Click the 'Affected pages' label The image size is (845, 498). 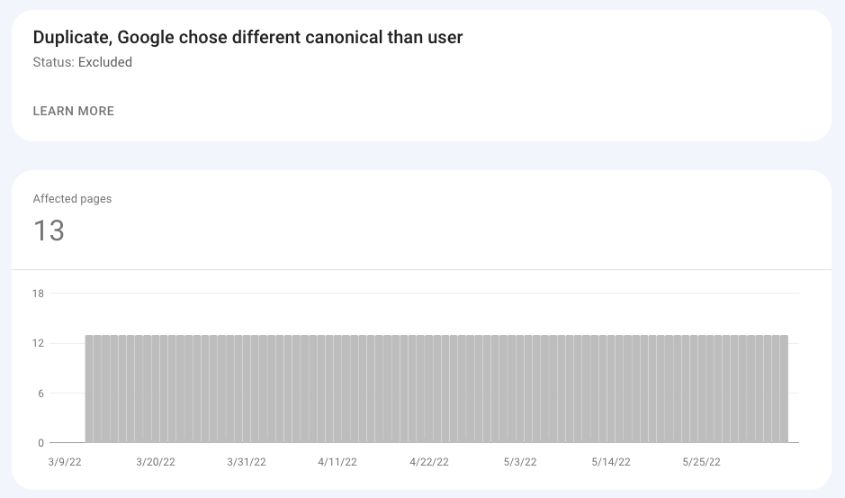(x=72, y=198)
